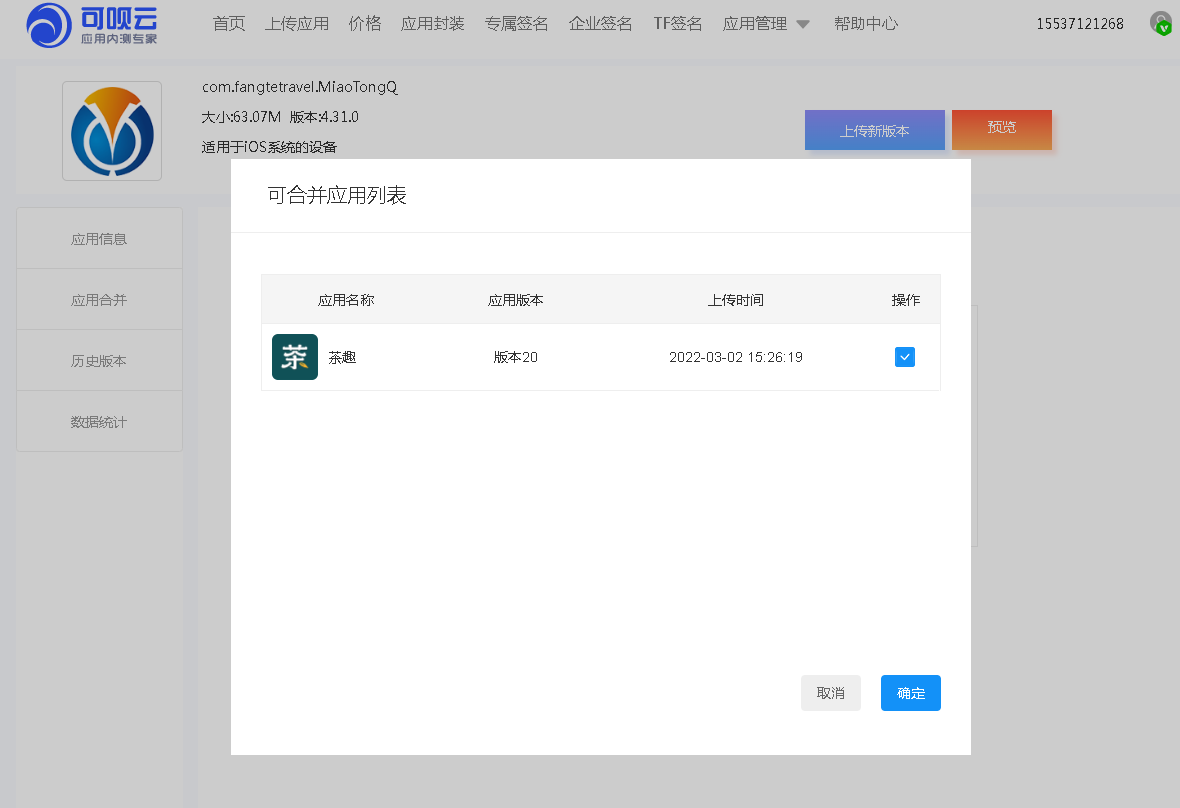
Task: Confirm the merge with the 确定 button
Action: tap(910, 693)
